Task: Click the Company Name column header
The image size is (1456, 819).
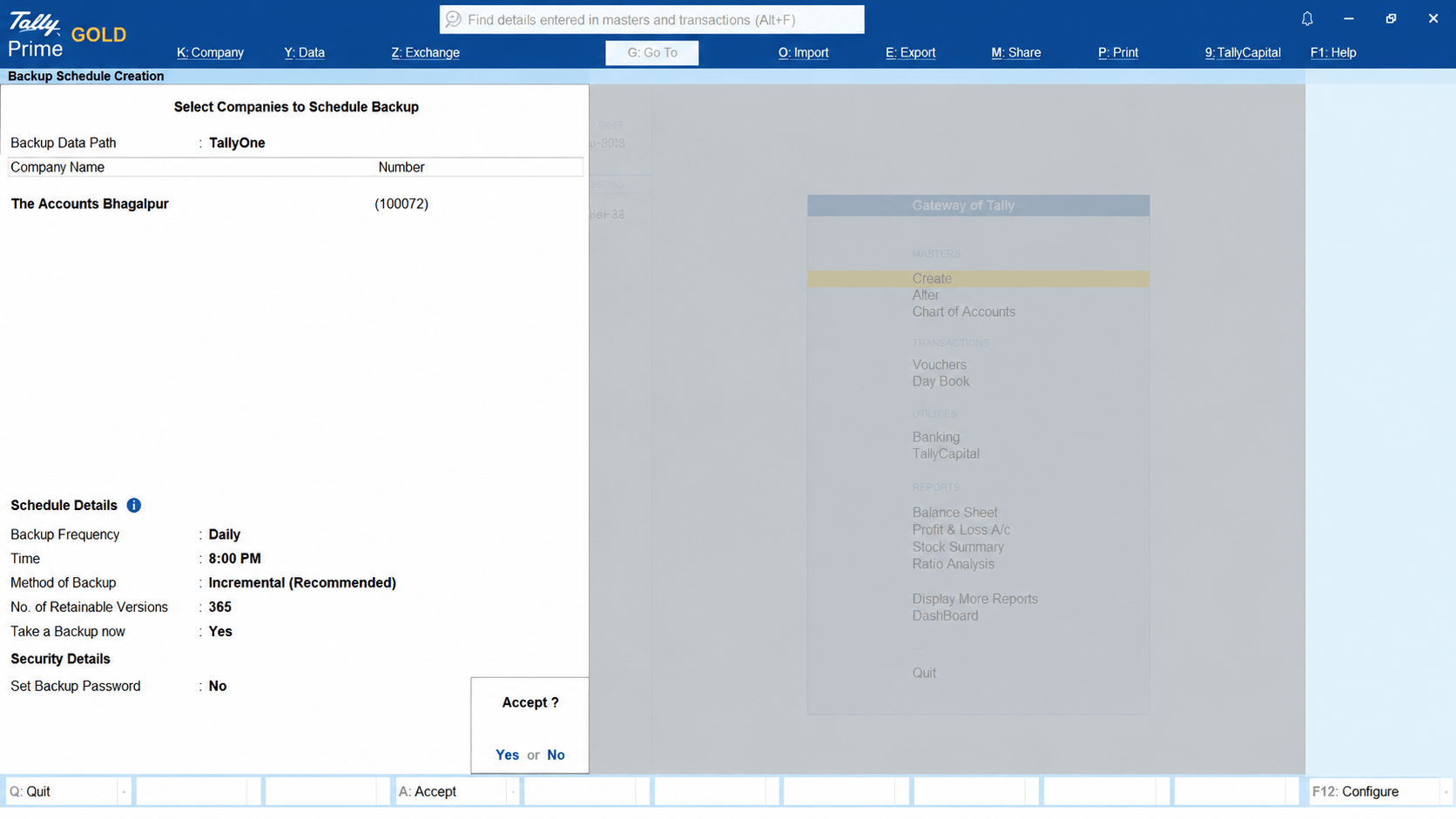Action: (x=57, y=167)
